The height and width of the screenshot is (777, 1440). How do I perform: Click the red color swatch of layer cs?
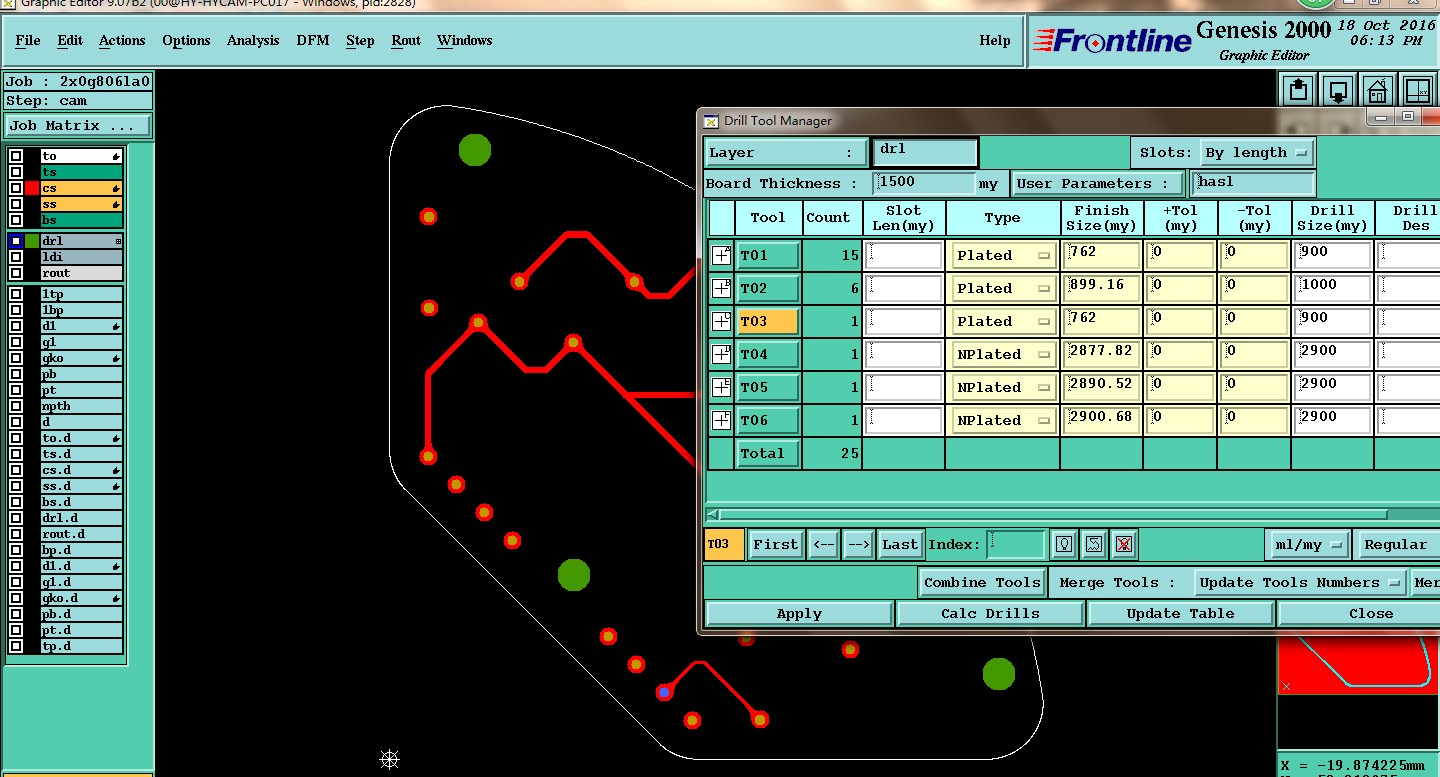click(32, 188)
